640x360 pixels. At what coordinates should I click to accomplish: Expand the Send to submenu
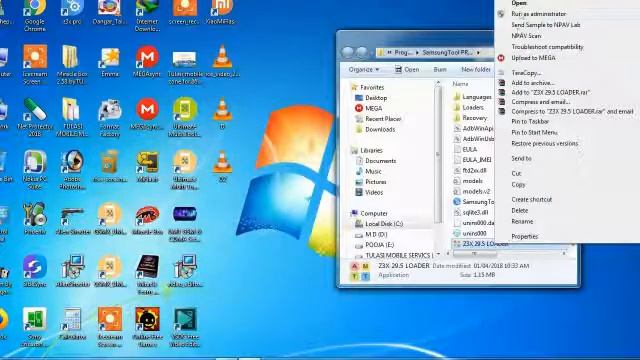(x=521, y=158)
